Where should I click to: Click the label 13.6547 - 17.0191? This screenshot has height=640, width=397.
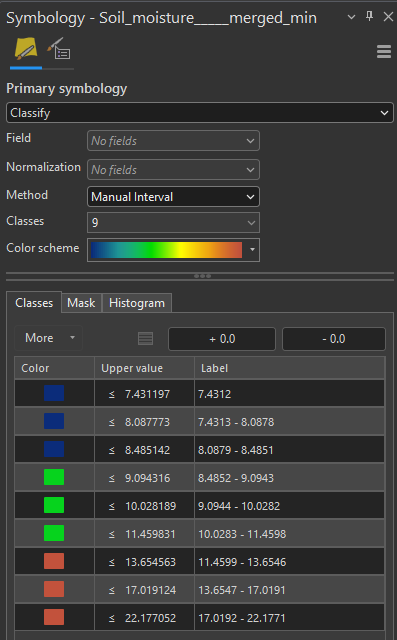(x=242, y=590)
